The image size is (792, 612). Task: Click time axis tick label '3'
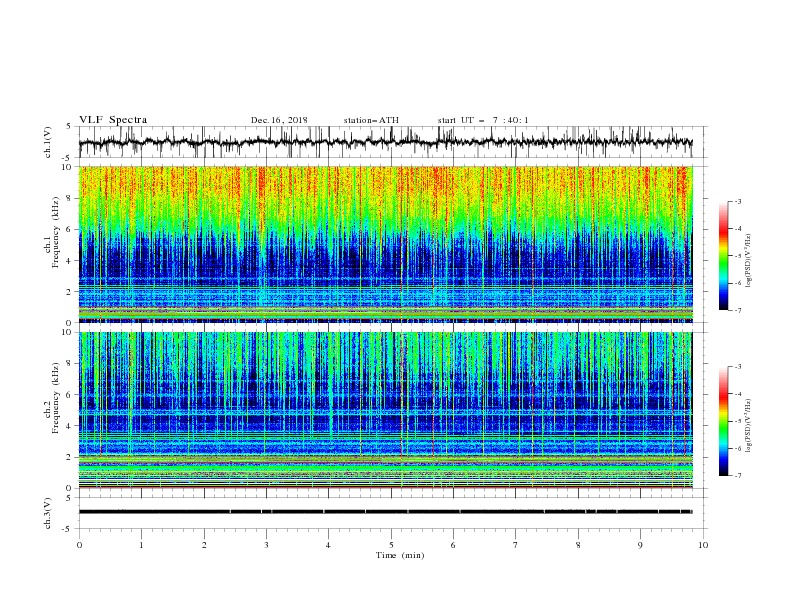(x=266, y=545)
